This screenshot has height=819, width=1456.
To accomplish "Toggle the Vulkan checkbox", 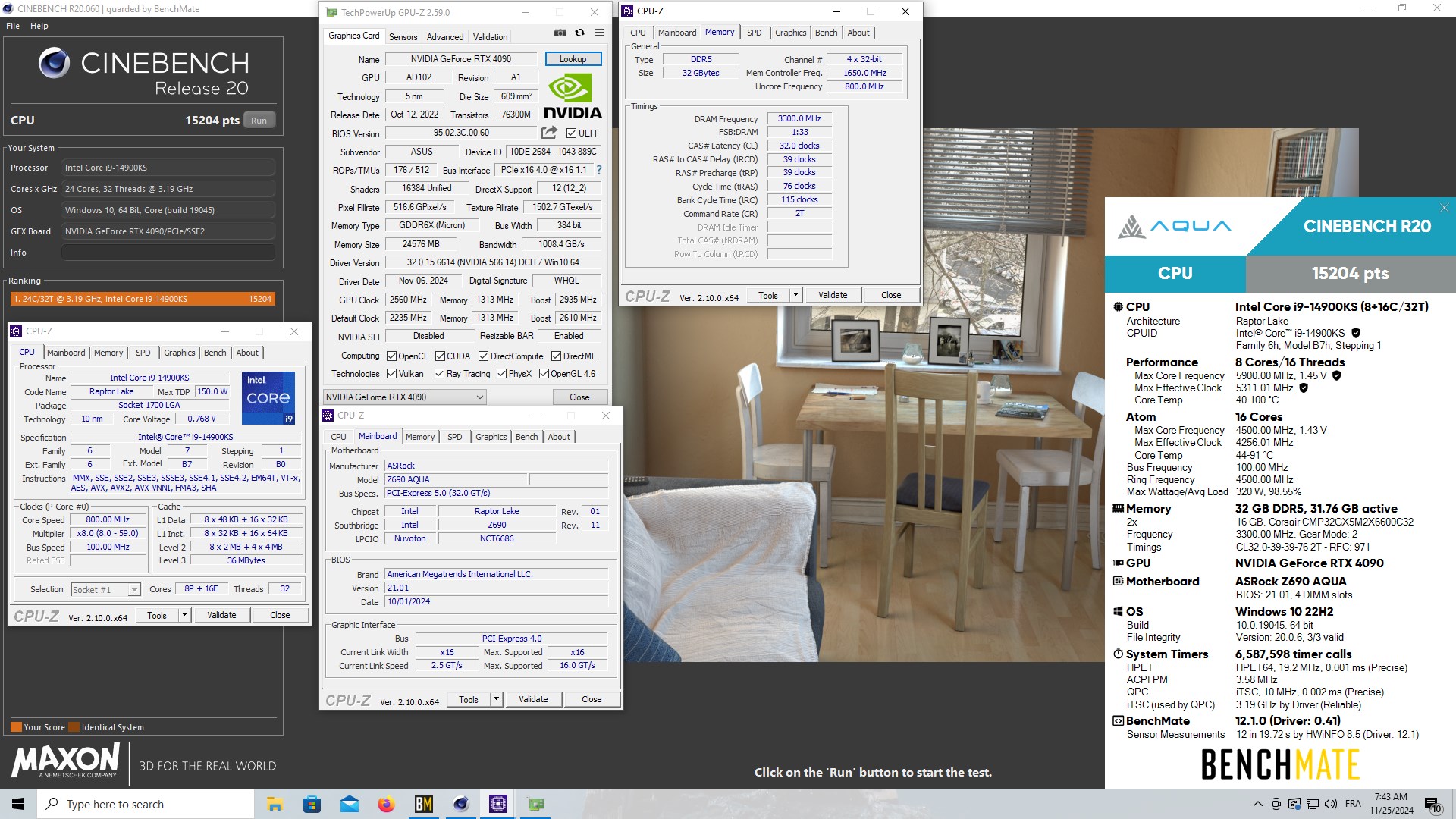I will click(x=391, y=374).
